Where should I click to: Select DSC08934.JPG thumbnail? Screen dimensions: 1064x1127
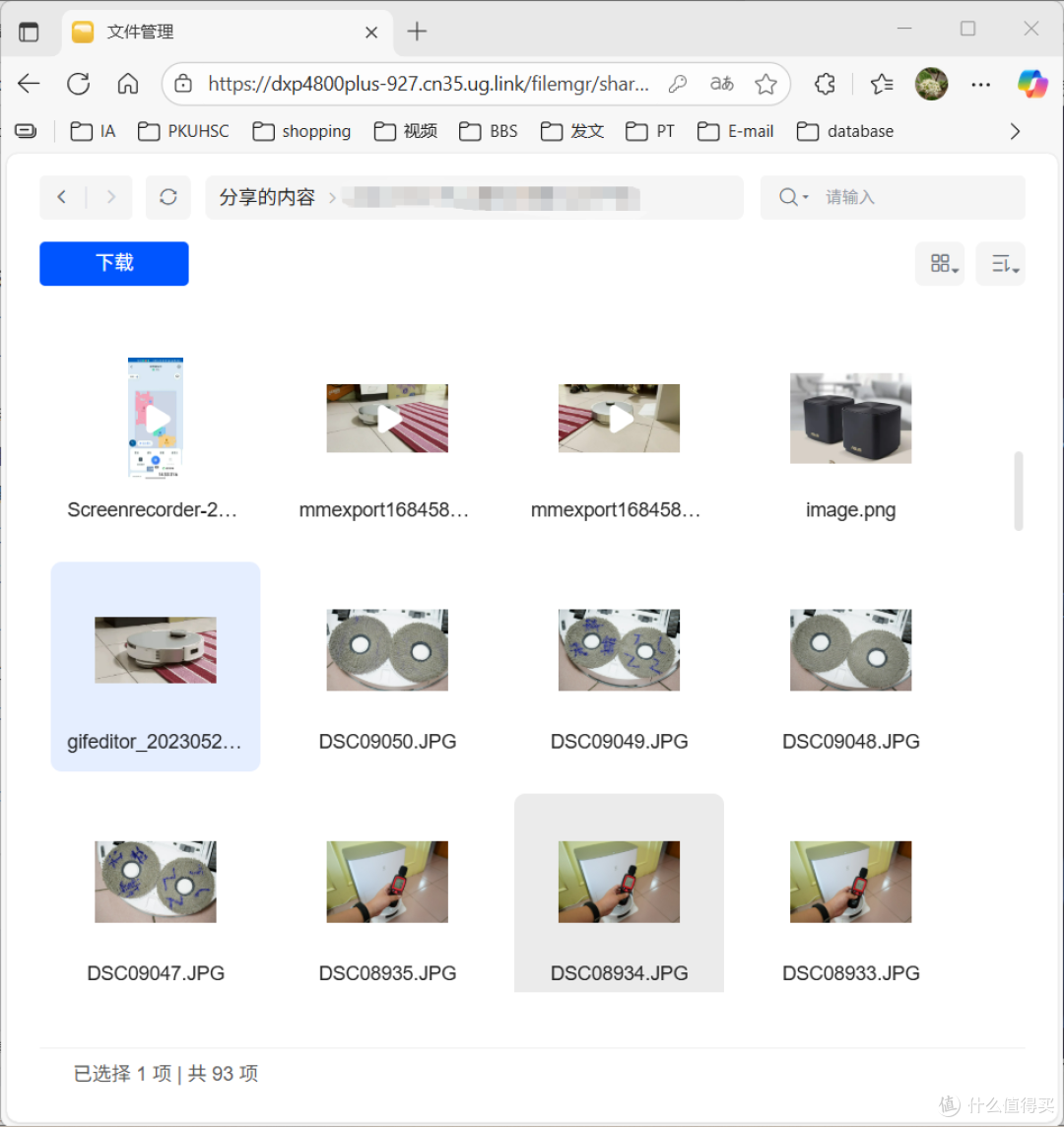(x=619, y=882)
